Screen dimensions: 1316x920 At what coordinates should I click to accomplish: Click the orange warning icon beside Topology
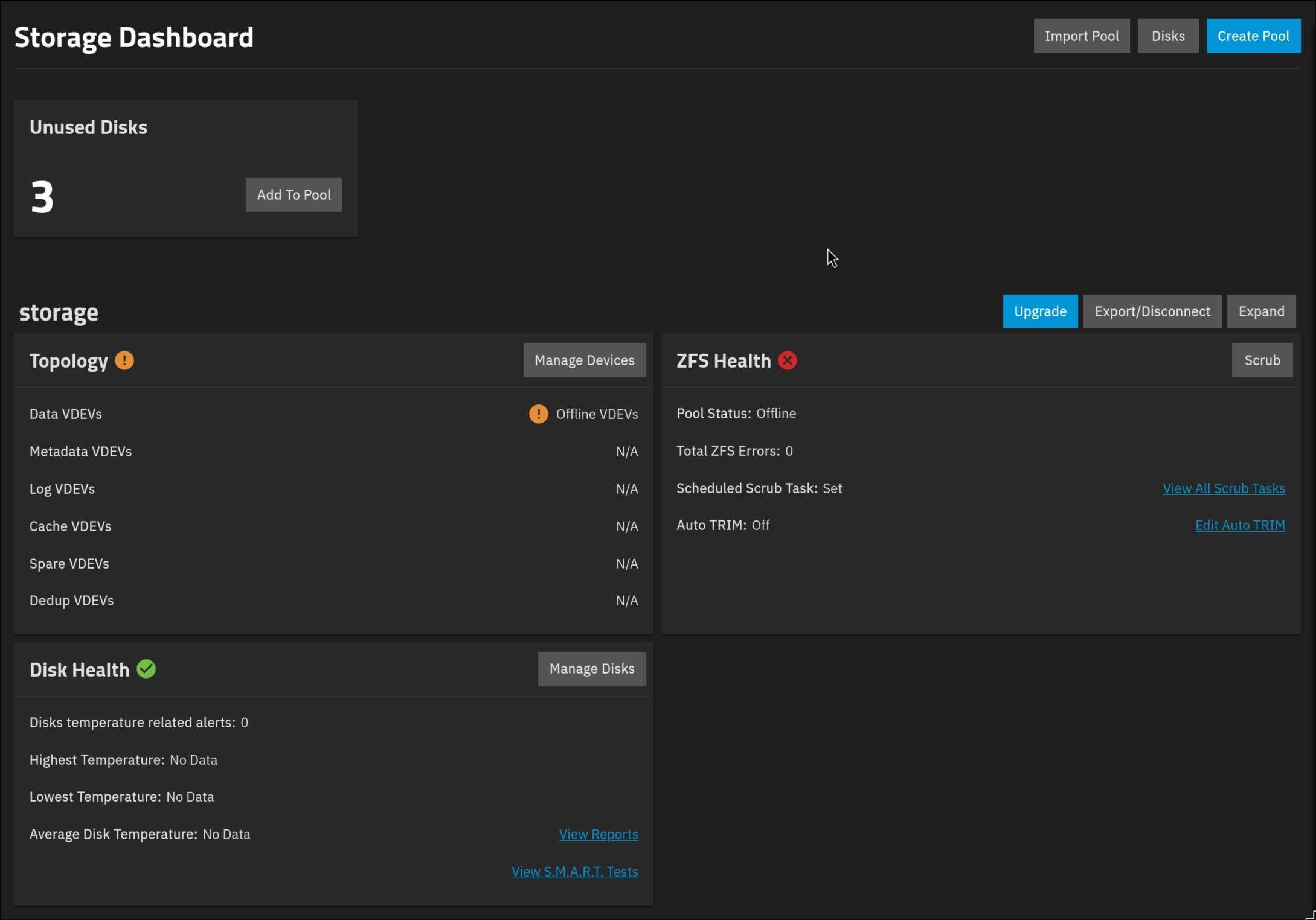point(124,360)
